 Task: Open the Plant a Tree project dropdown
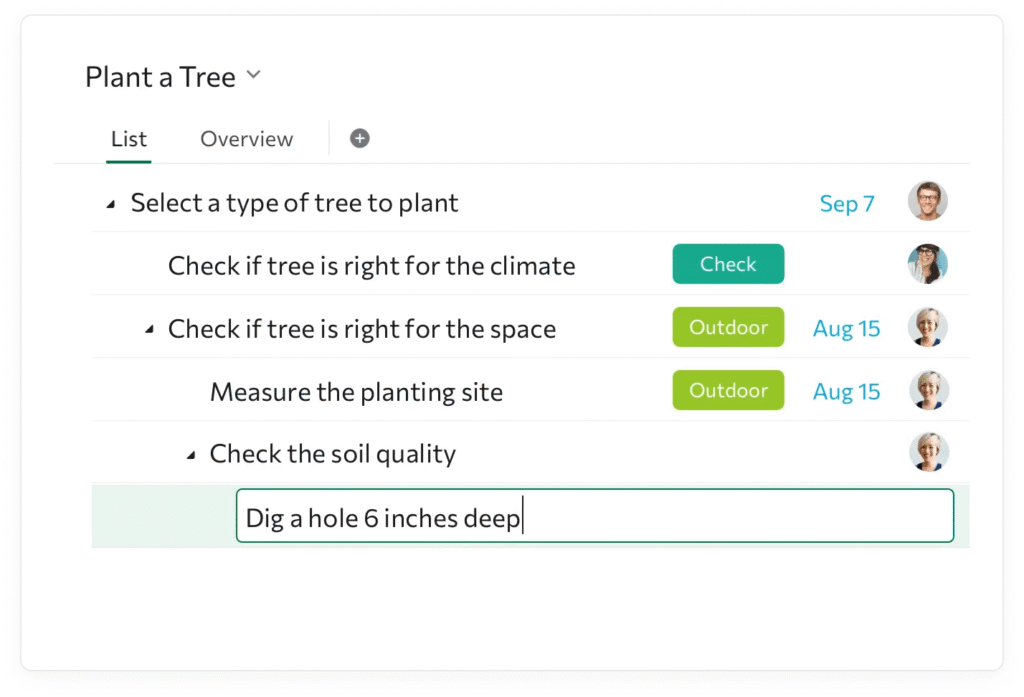coord(253,74)
